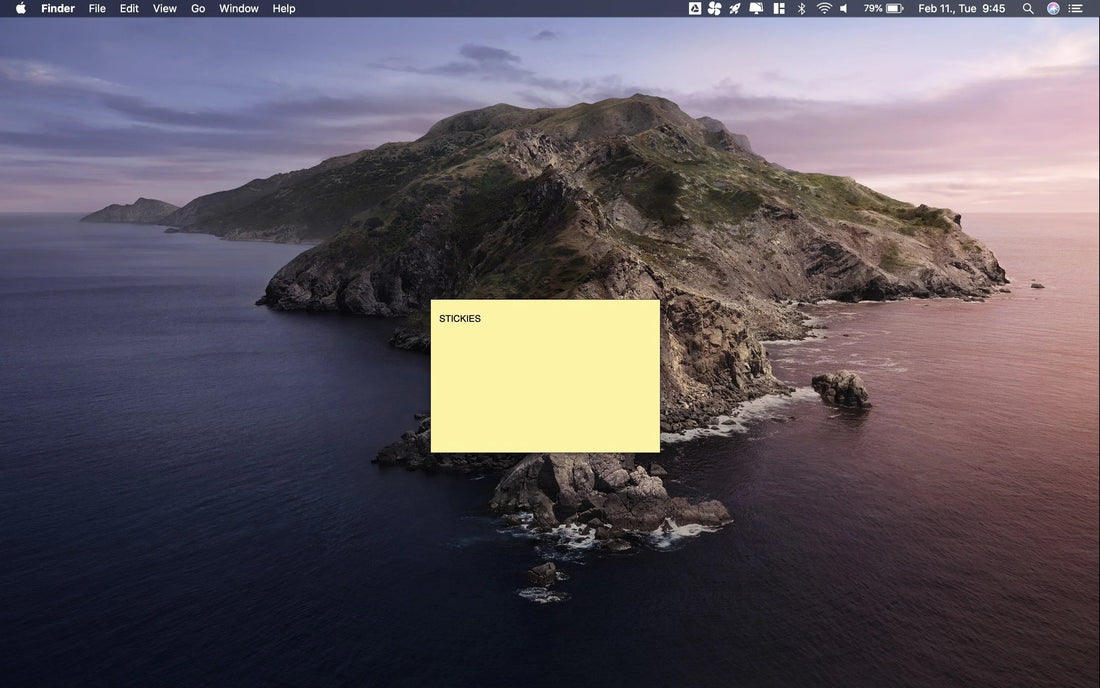Open the Finder File menu
Screen dimensions: 1100x688
click(96, 8)
